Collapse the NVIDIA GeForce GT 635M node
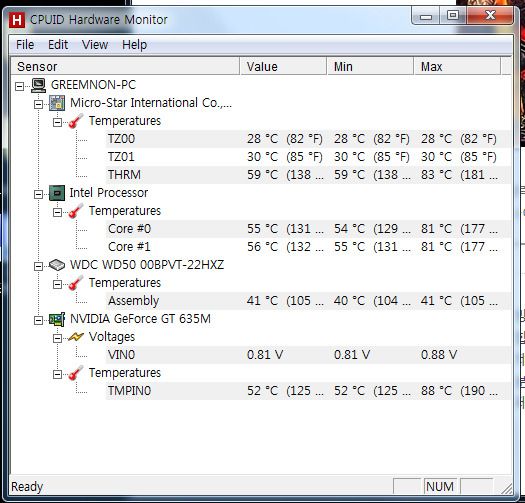Screen dimensions: 525x503 39,320
